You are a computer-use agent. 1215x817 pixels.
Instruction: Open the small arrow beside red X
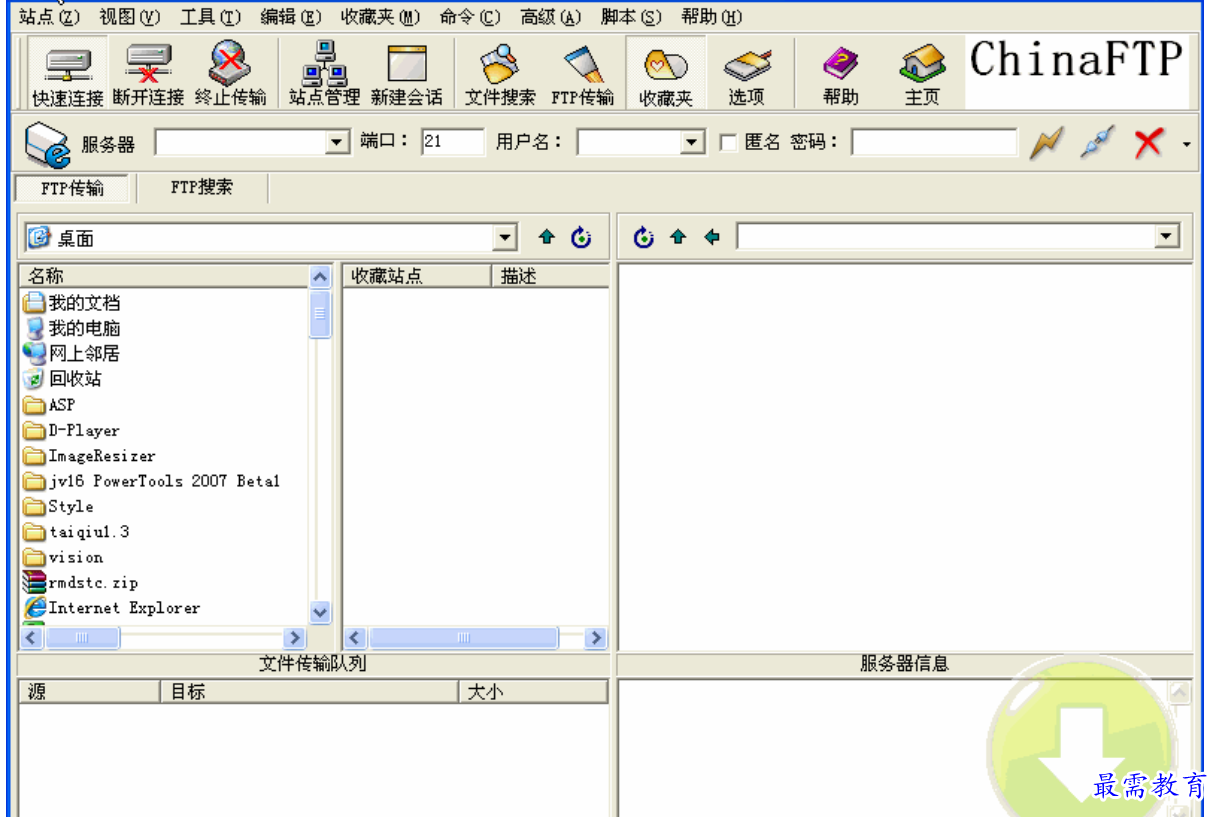[x=1187, y=144]
